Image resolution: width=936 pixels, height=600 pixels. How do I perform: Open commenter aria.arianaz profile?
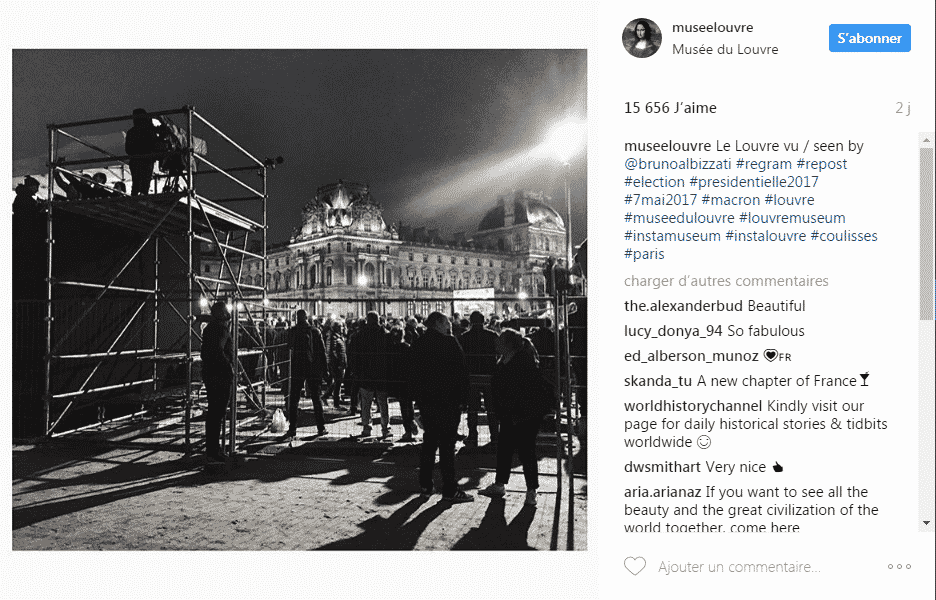662,492
